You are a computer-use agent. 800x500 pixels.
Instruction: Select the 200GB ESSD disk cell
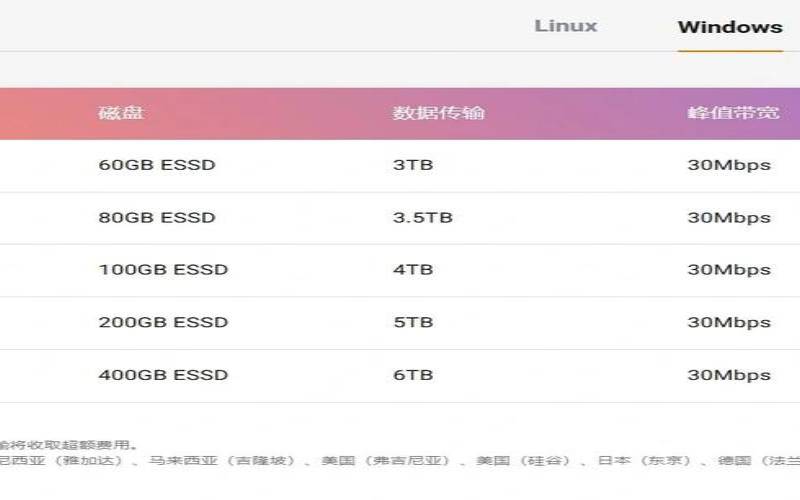(163, 322)
